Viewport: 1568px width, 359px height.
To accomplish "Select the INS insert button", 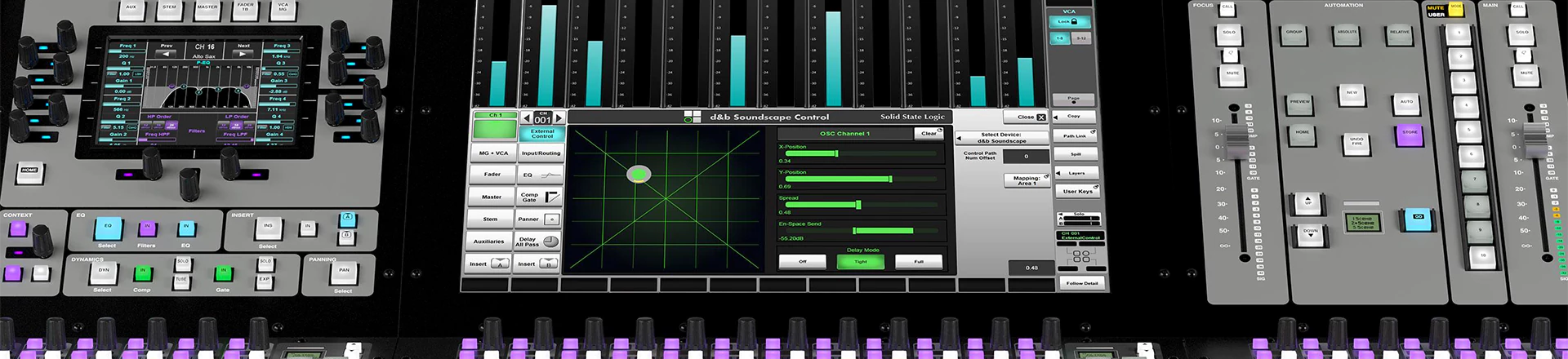I will click(x=268, y=228).
